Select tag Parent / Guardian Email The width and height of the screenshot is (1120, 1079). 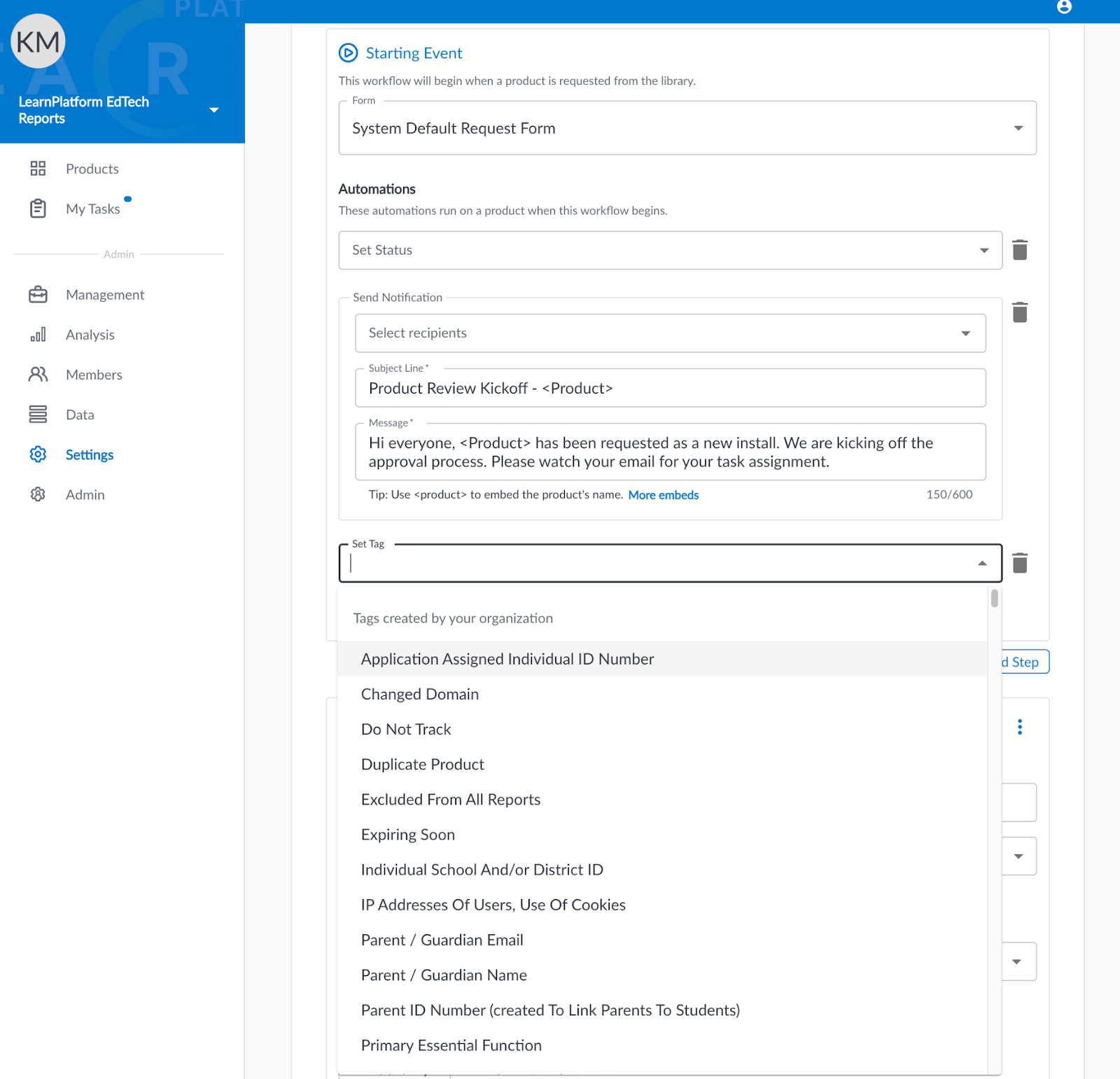click(x=662, y=940)
